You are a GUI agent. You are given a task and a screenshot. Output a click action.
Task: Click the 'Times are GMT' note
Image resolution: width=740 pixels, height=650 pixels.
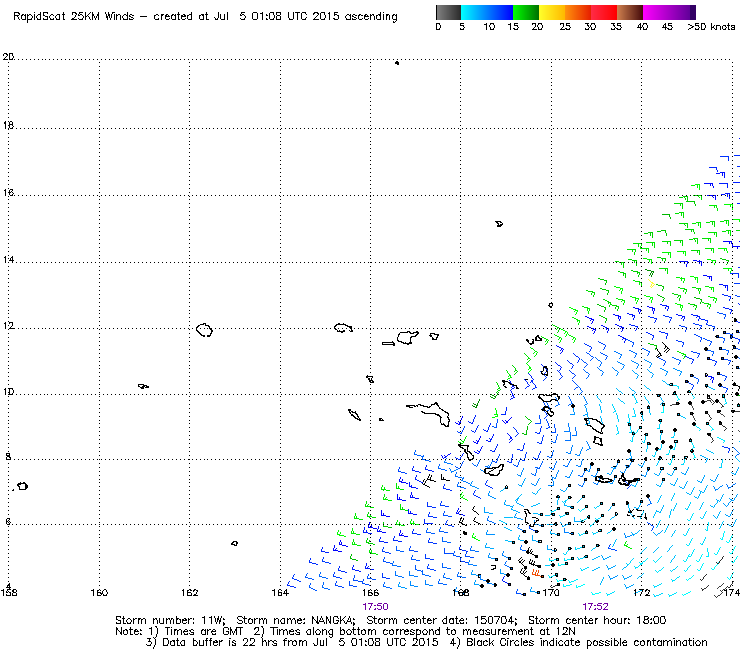(x=203, y=632)
